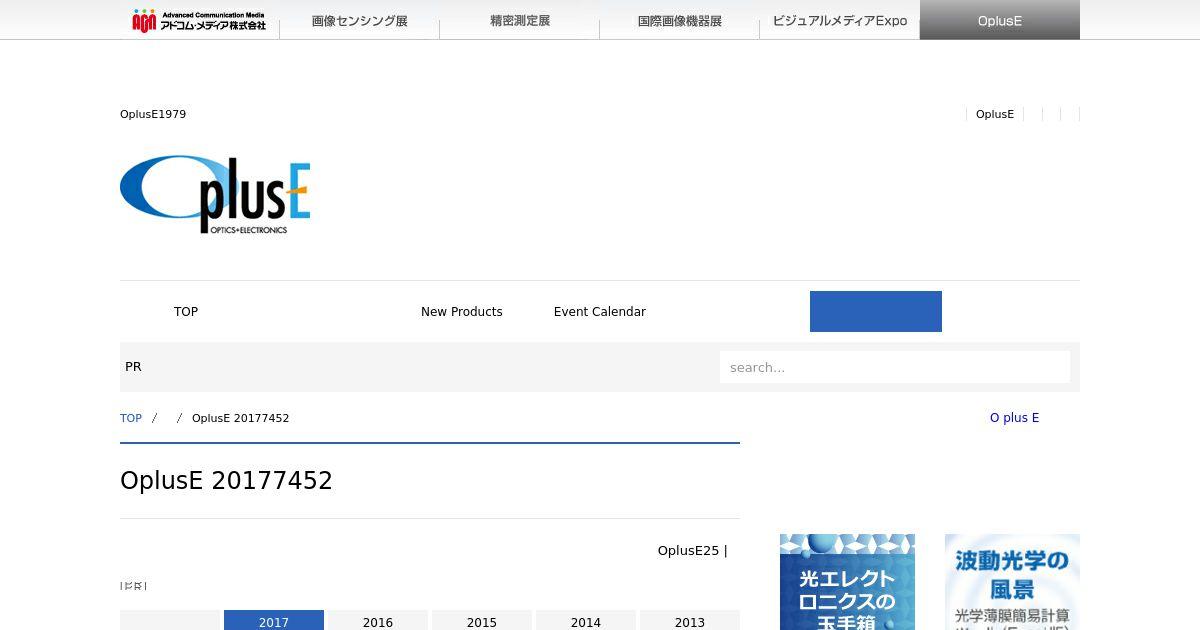
Task: Select the 2015 year tab
Action: pyautogui.click(x=482, y=620)
